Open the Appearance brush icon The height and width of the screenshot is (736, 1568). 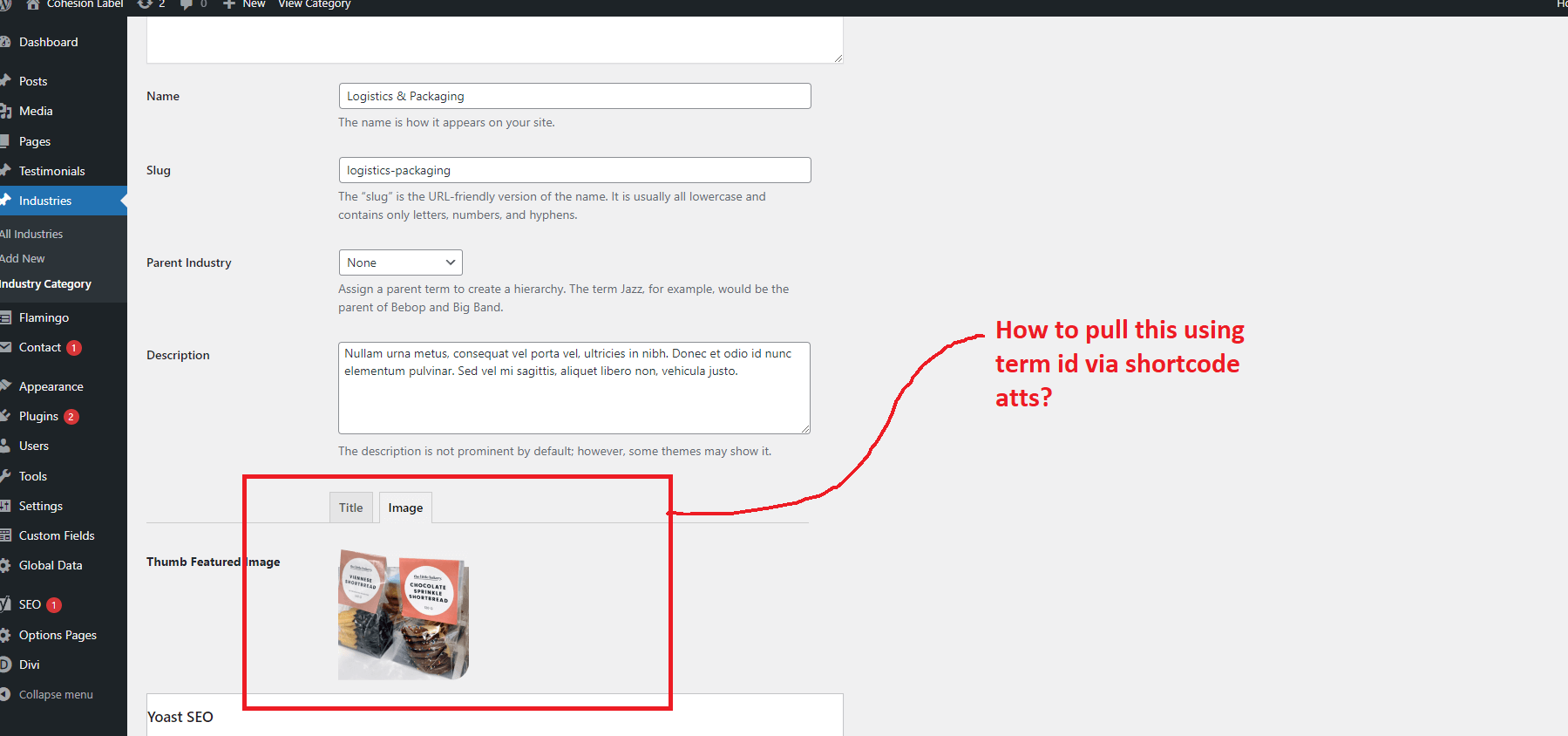click(4, 386)
